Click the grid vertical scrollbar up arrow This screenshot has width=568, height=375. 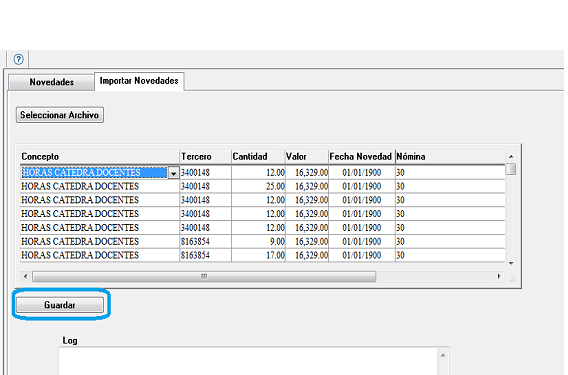point(511,157)
